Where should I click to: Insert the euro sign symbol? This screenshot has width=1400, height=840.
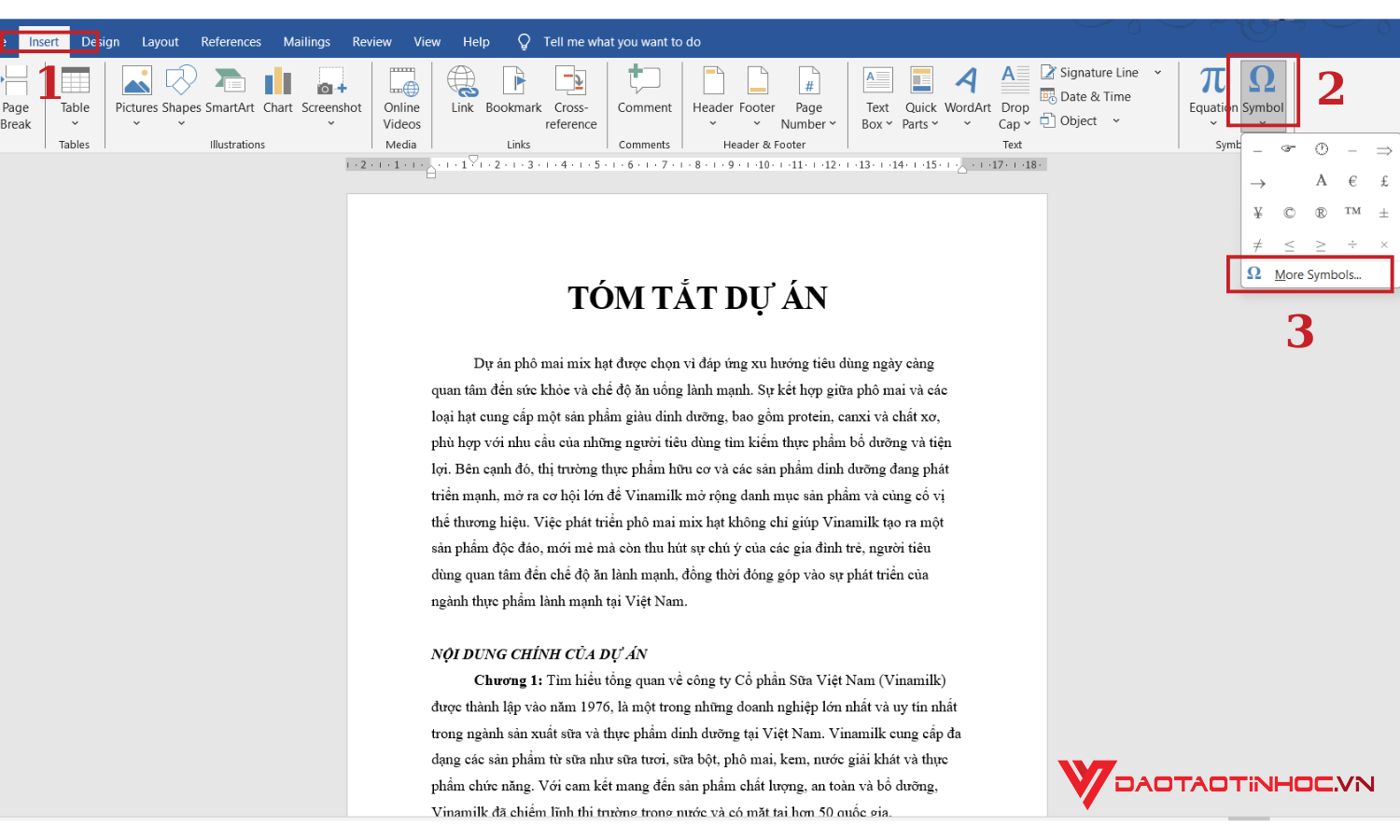tap(1352, 181)
